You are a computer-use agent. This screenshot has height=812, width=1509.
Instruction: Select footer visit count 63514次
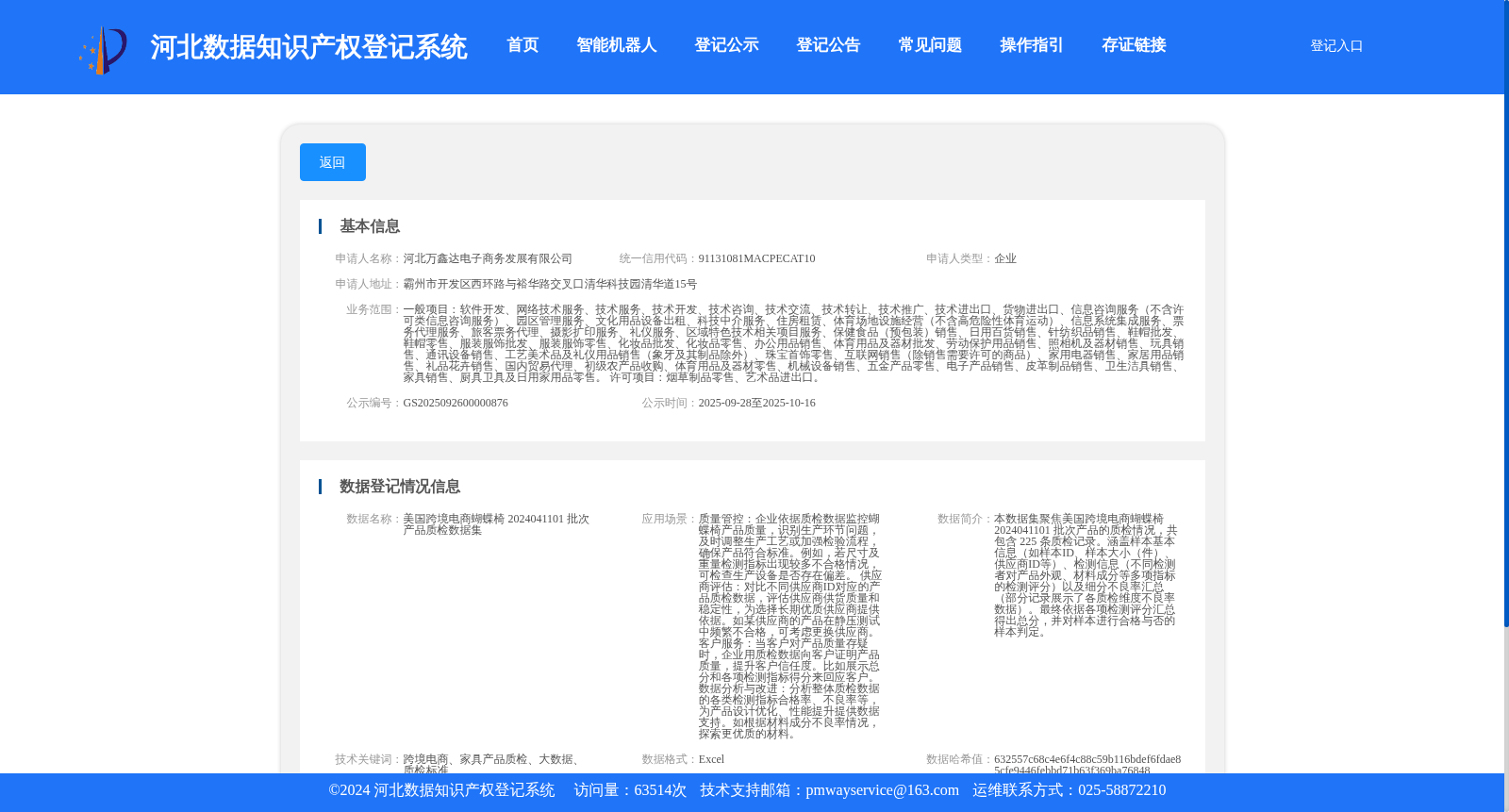pos(660,790)
